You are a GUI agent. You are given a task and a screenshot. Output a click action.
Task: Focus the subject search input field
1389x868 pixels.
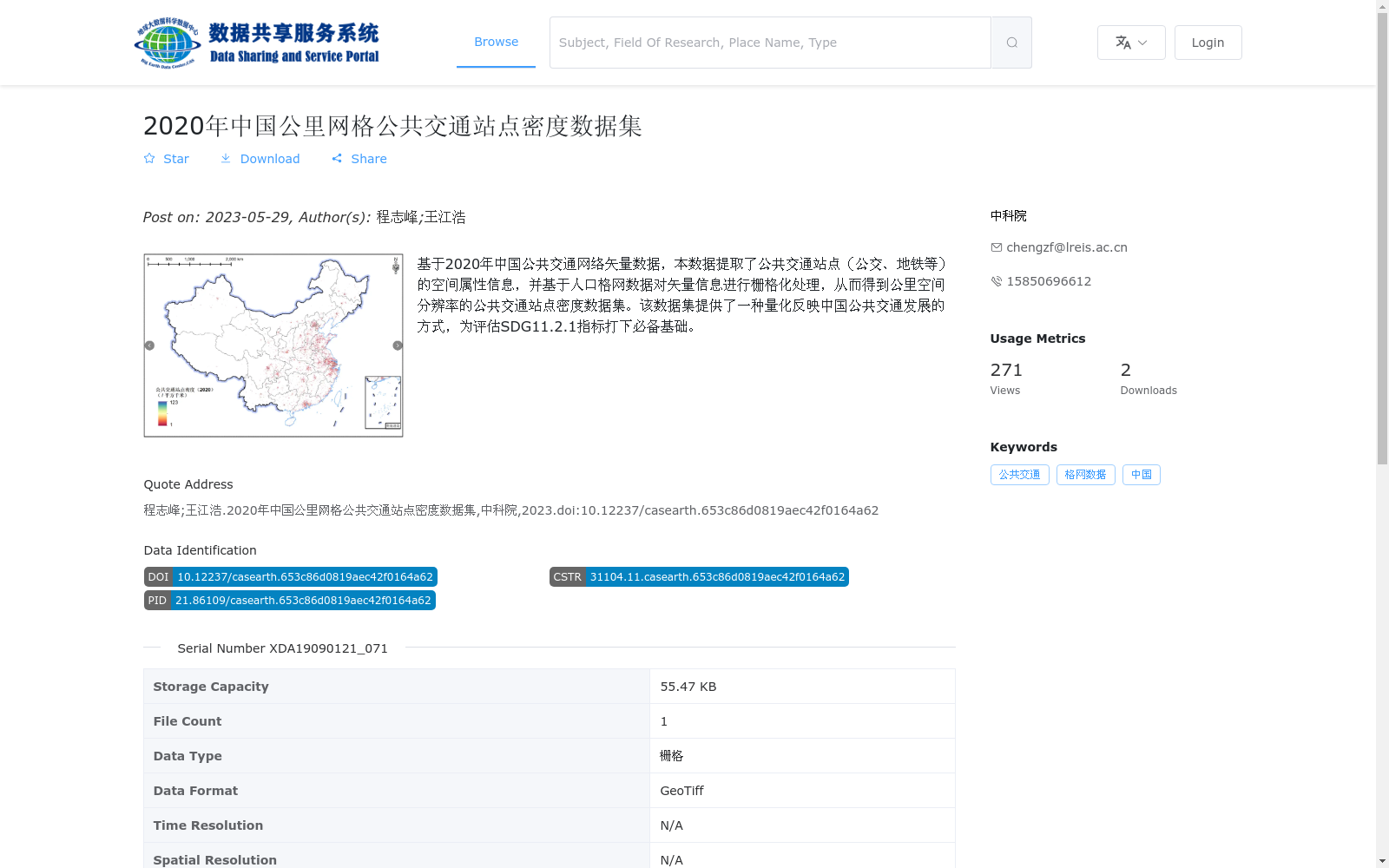pyautogui.click(x=770, y=43)
